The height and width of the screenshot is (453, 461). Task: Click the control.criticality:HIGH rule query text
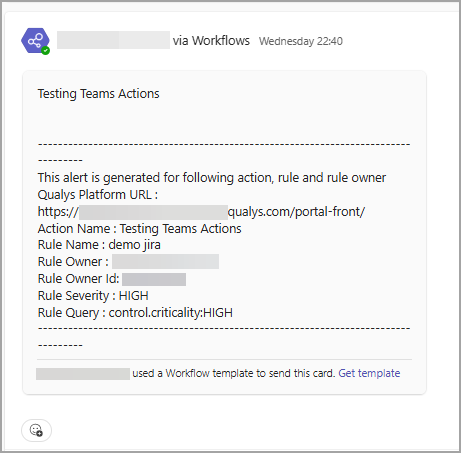(x=171, y=313)
